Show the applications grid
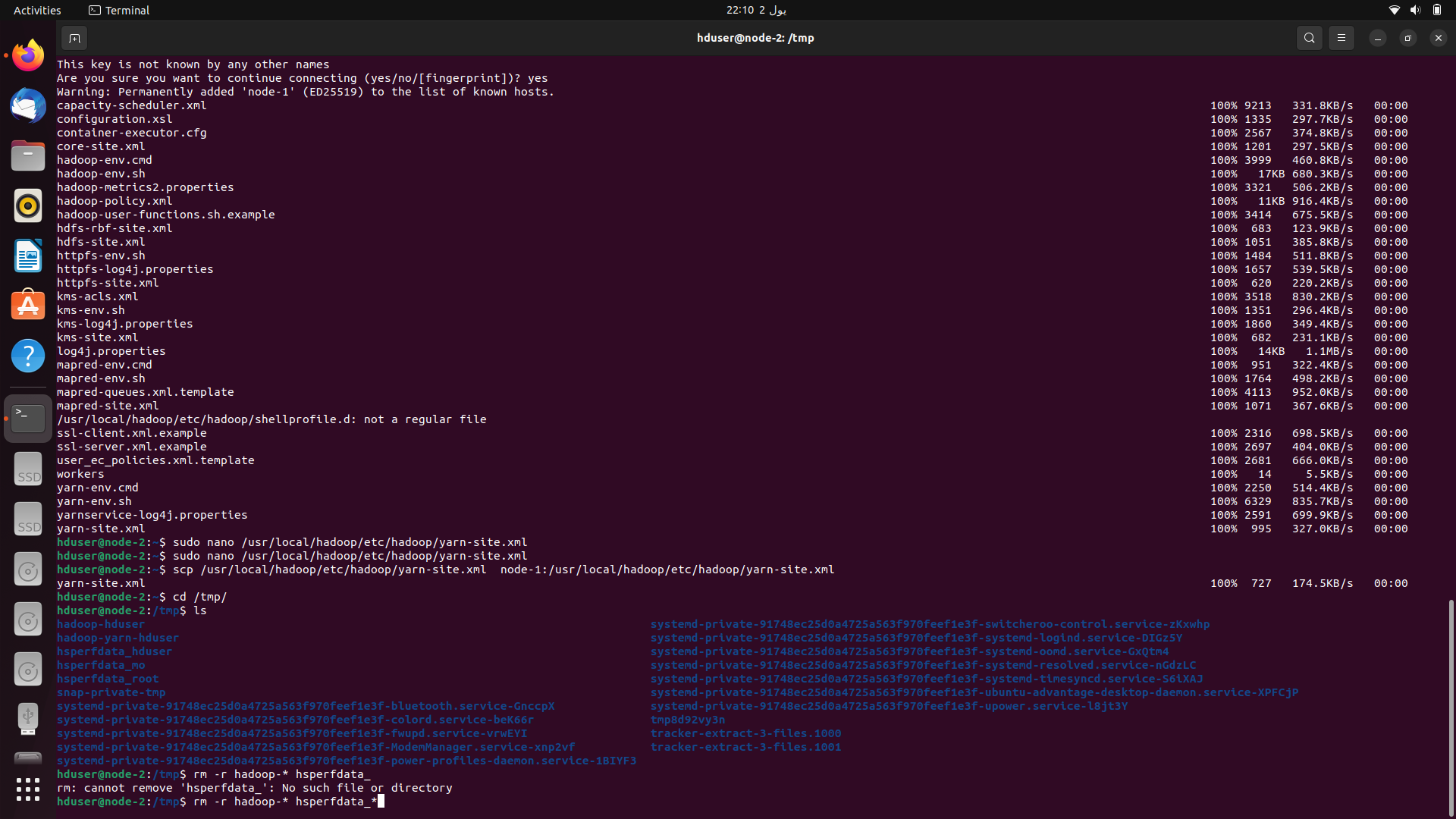Image resolution: width=1456 pixels, height=819 pixels. click(28, 789)
